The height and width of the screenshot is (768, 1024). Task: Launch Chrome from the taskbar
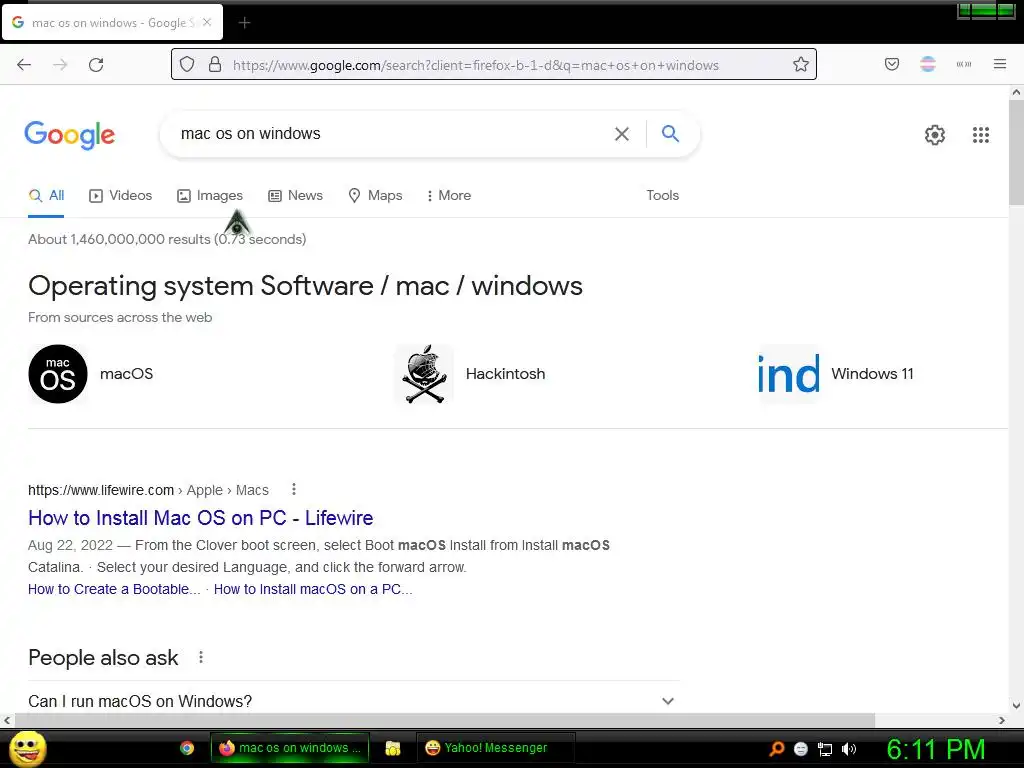(x=187, y=748)
